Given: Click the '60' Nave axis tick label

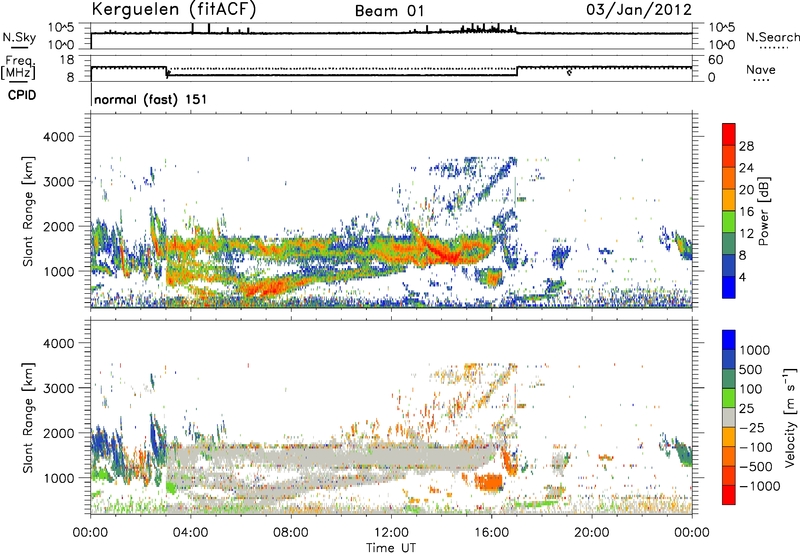Looking at the screenshot, I should pyautogui.click(x=715, y=60).
